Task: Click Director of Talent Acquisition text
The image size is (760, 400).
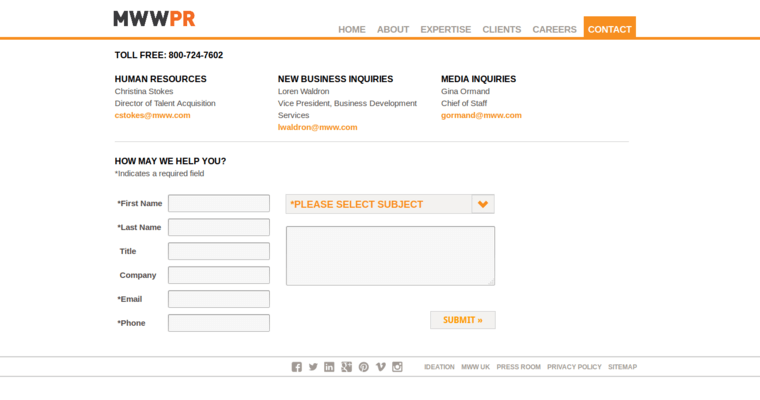Action: tap(165, 103)
